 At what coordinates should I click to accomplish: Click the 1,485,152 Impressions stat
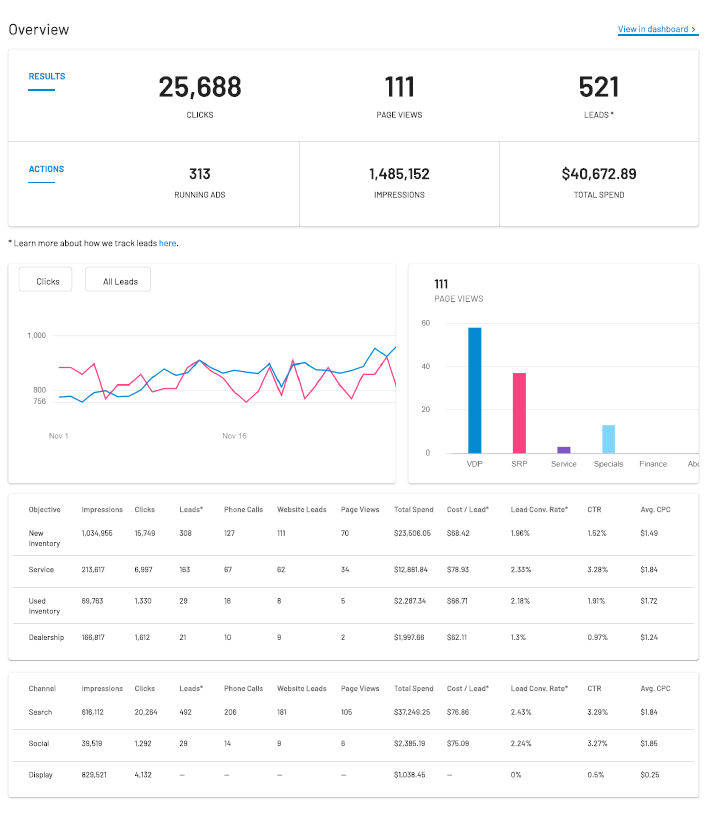pyautogui.click(x=399, y=174)
